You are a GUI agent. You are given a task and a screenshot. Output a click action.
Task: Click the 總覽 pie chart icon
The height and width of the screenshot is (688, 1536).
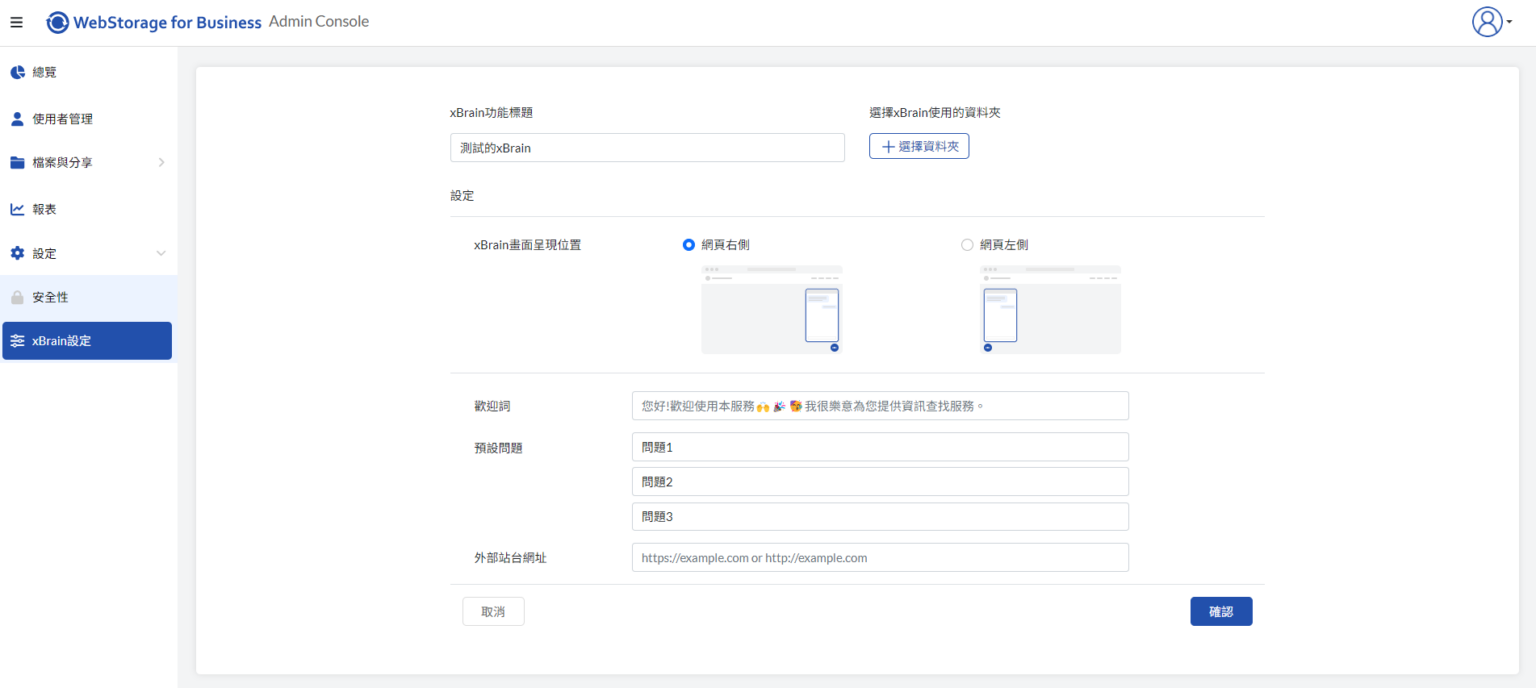coord(17,72)
